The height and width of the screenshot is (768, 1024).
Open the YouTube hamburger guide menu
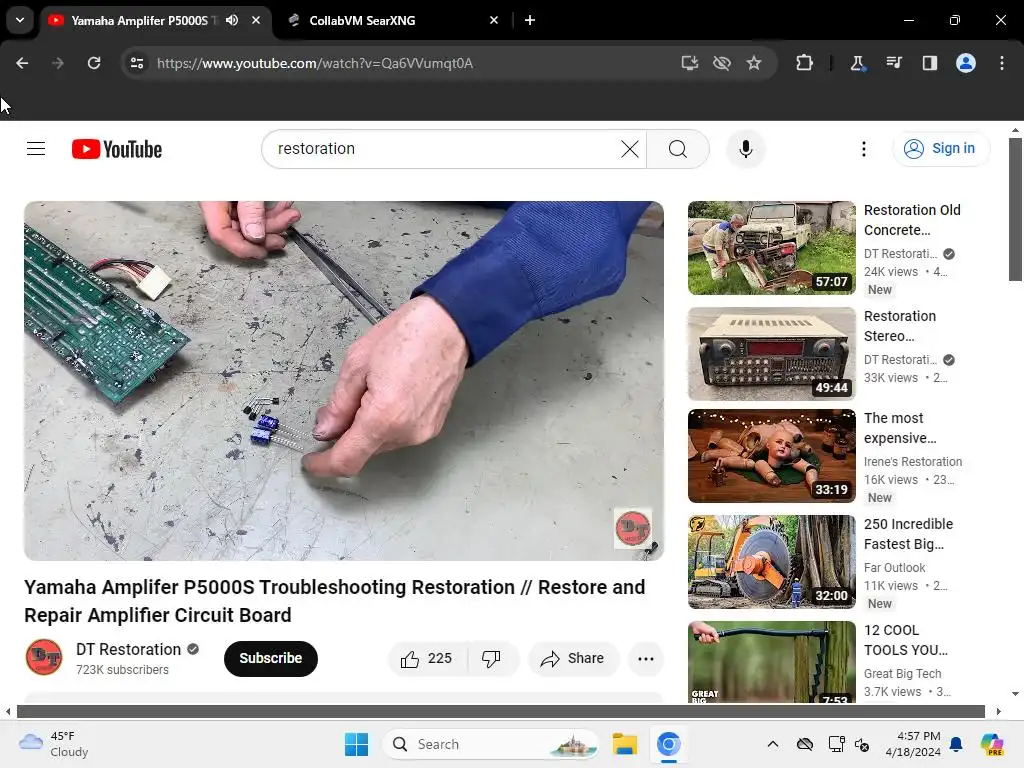point(36,149)
